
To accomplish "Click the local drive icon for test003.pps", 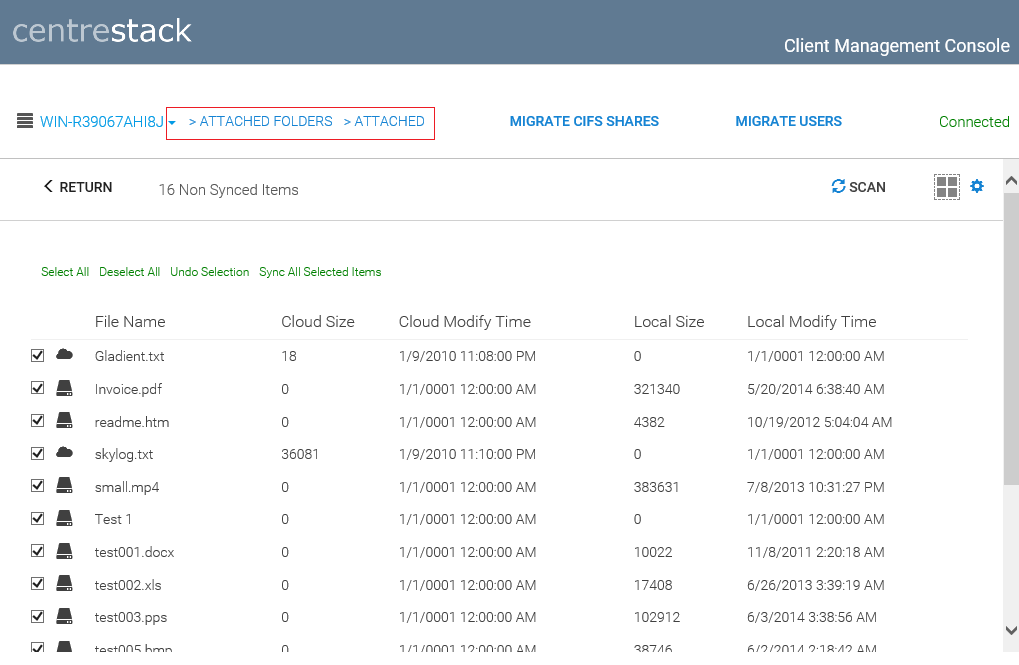I will (x=64, y=616).
